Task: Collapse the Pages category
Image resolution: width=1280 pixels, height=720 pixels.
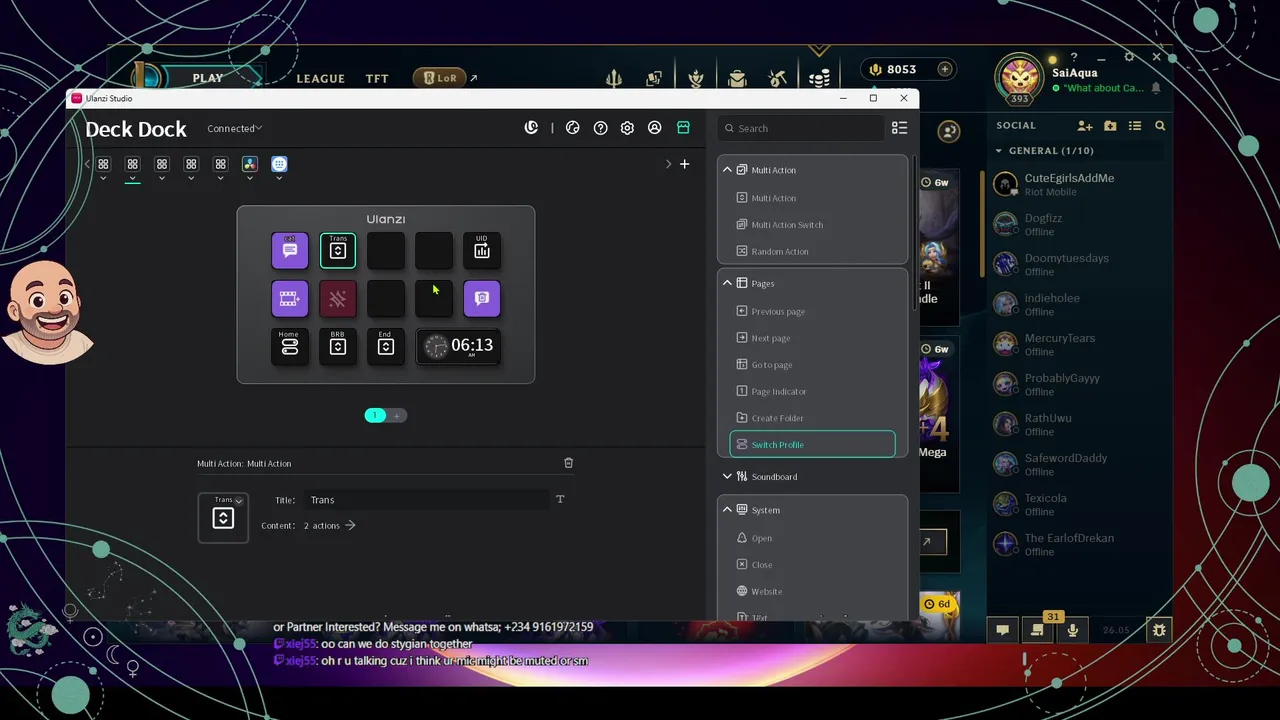Action: [x=727, y=283]
